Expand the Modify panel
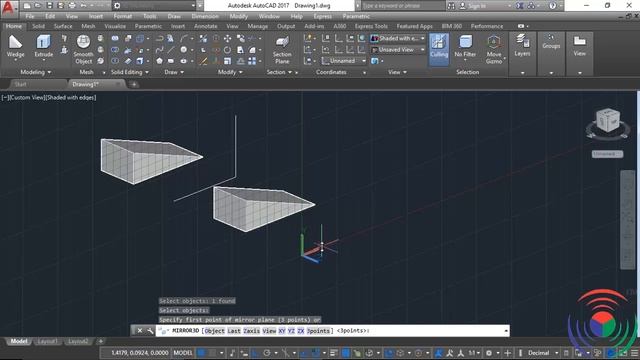The height and width of the screenshot is (360, 640). click(230, 72)
